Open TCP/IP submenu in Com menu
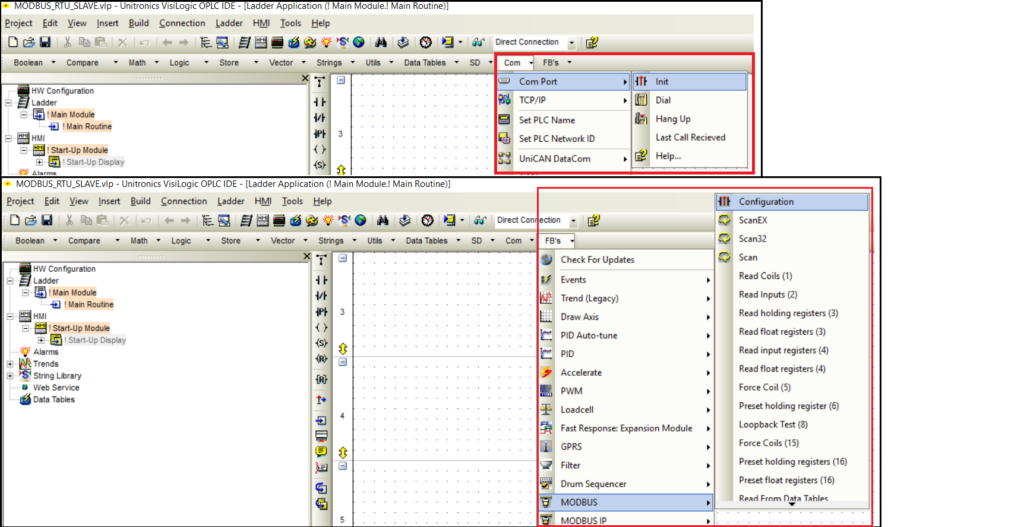 click(563, 100)
